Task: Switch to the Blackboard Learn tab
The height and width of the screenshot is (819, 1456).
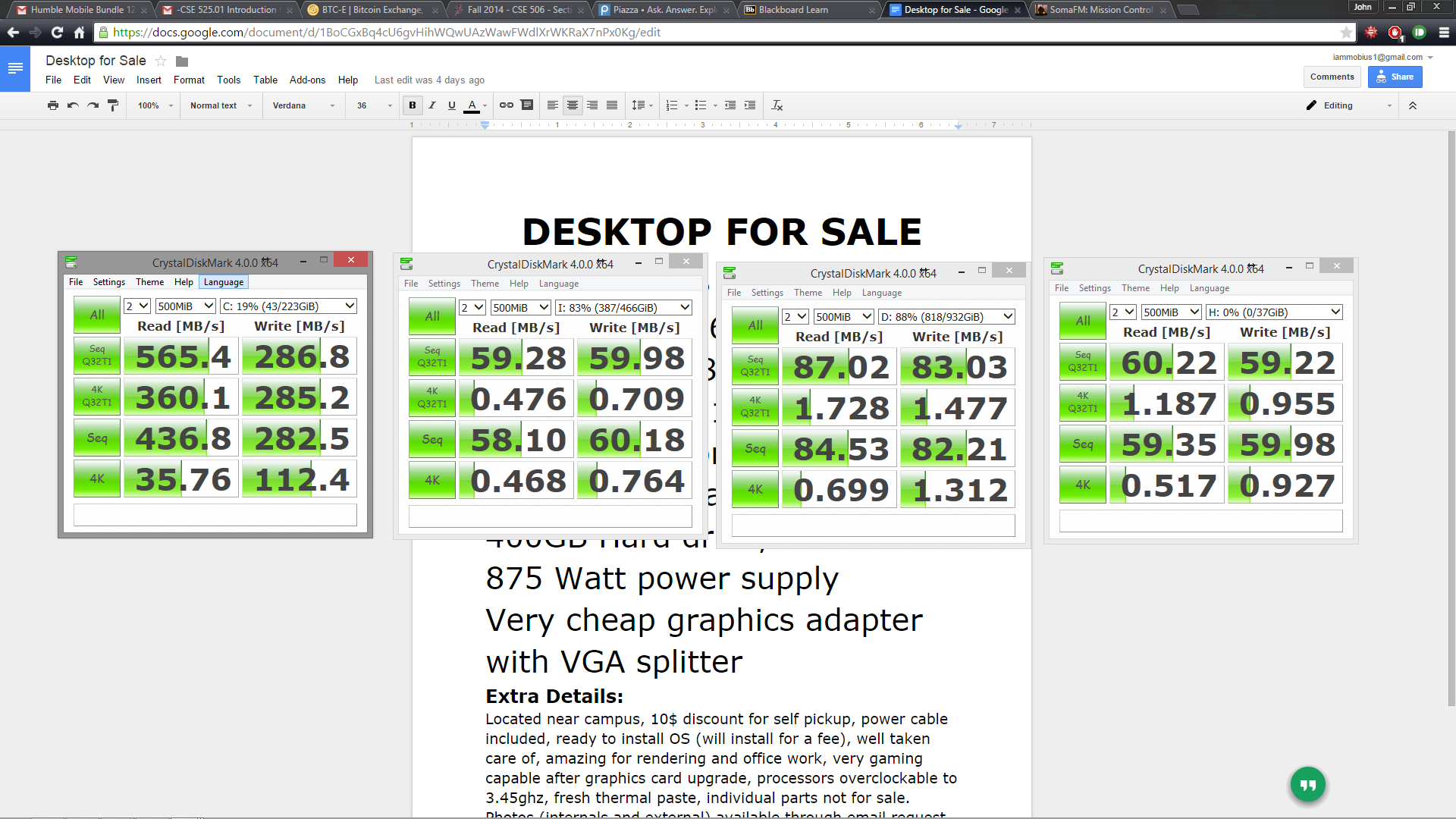Action: [808, 10]
